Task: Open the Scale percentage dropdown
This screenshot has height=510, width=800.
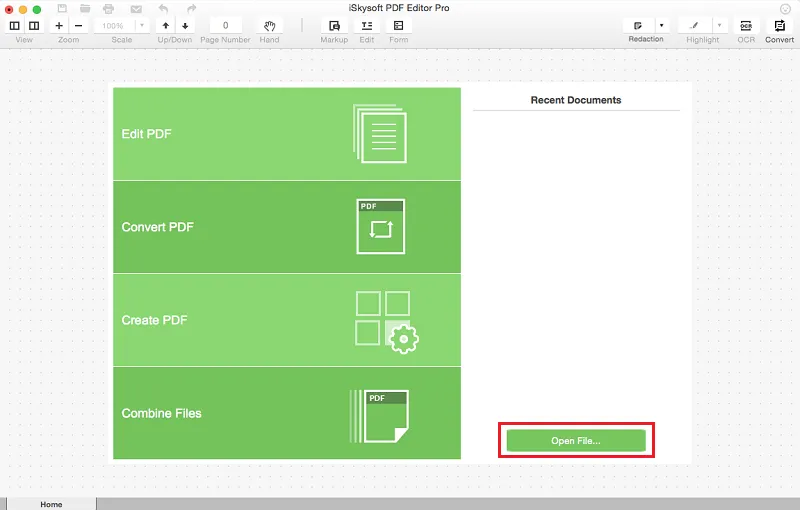Action: coord(142,26)
